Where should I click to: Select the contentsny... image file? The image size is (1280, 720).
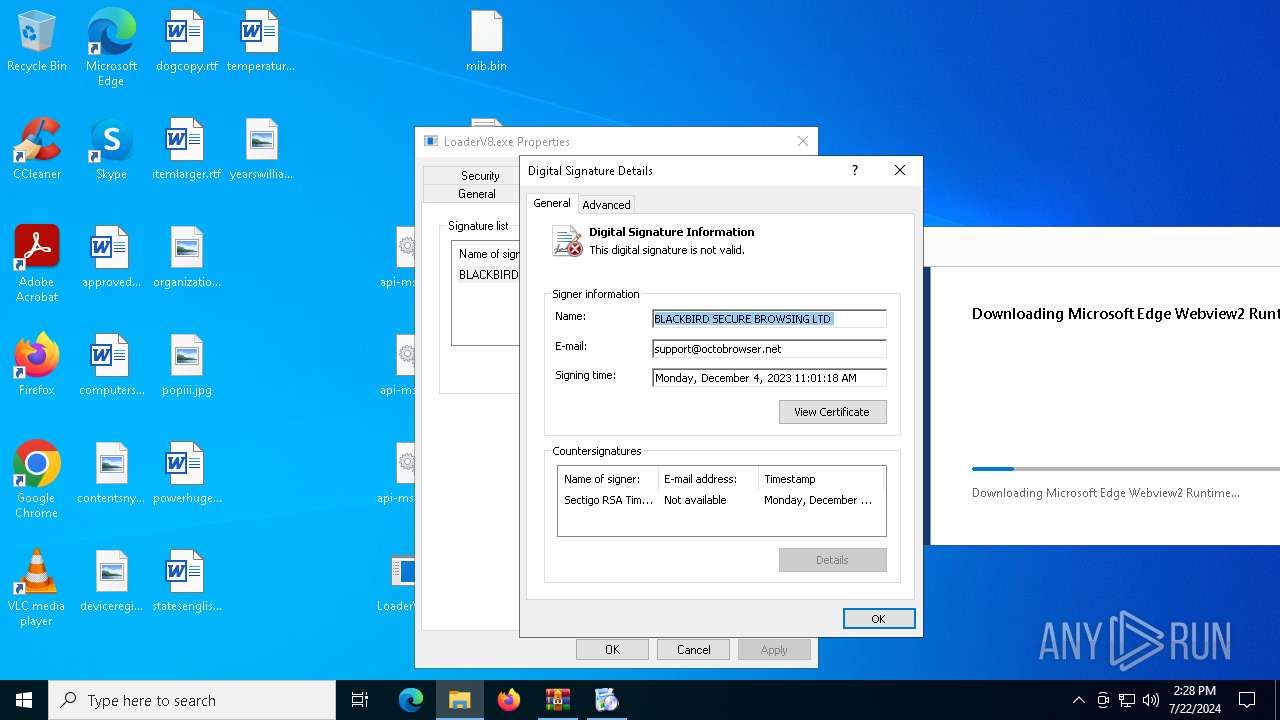point(111,473)
